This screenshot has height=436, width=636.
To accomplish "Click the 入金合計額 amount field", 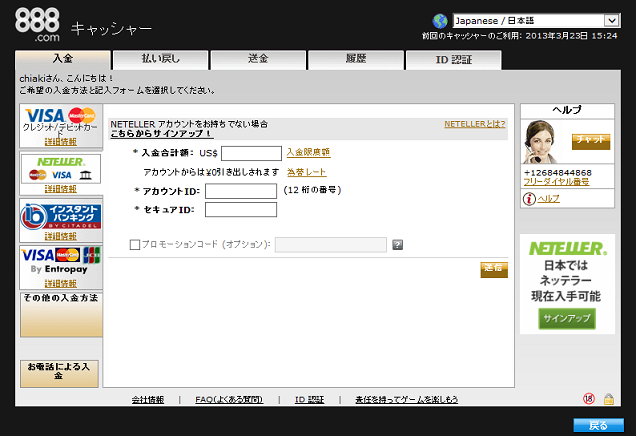I will click(x=251, y=153).
